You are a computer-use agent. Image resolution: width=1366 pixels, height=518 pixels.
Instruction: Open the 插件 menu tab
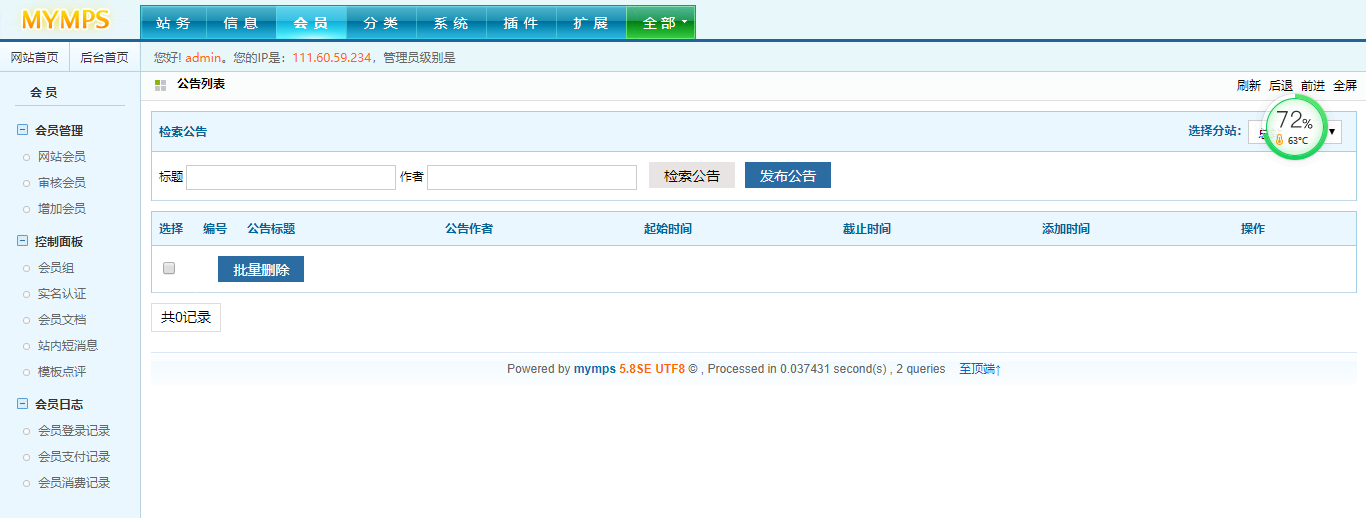(521, 23)
